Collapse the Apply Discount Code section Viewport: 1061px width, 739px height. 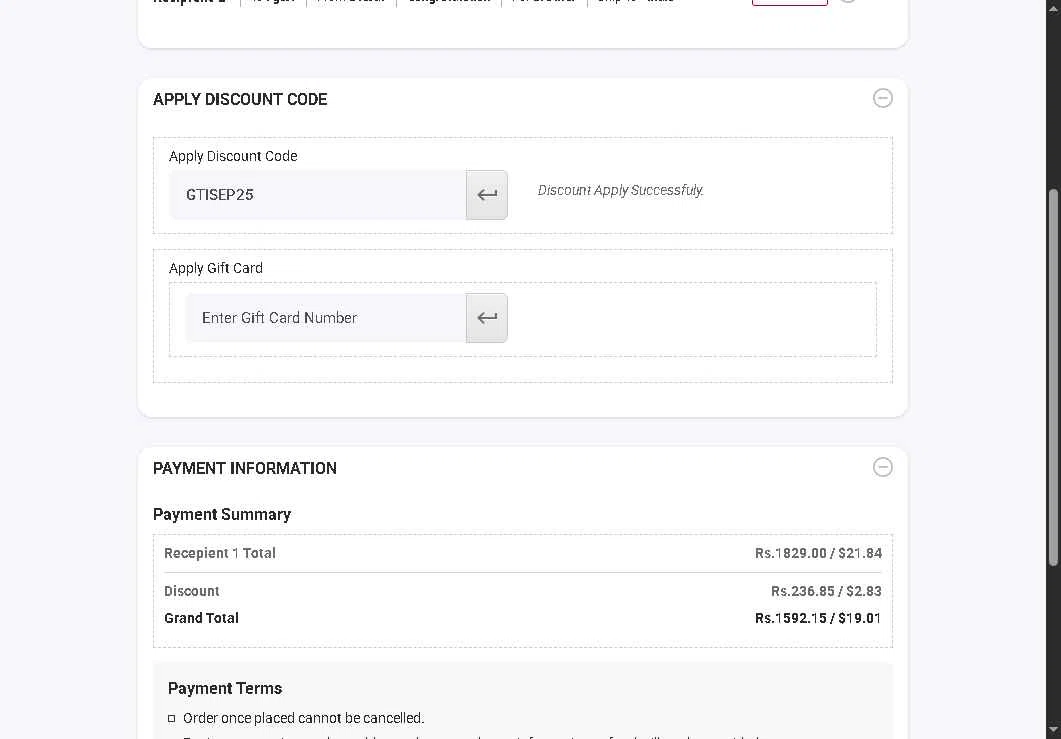pos(882,98)
